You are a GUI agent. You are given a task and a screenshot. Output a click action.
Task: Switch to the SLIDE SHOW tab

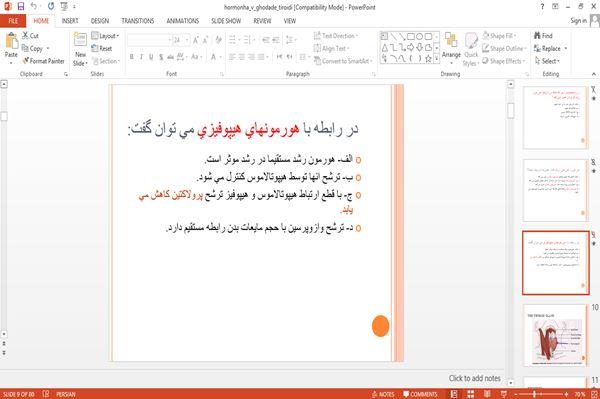point(226,21)
